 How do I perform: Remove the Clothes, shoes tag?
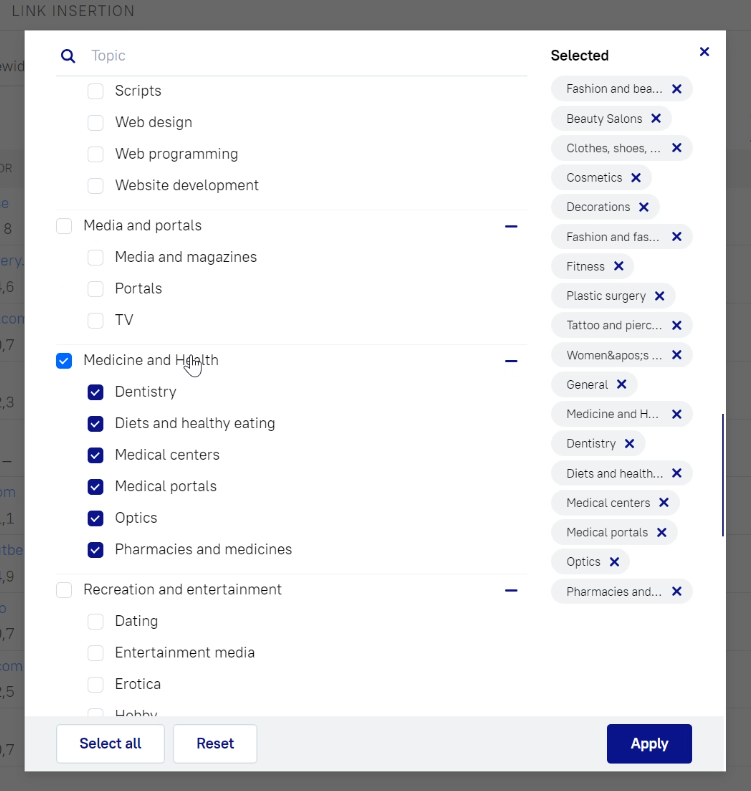coord(677,148)
